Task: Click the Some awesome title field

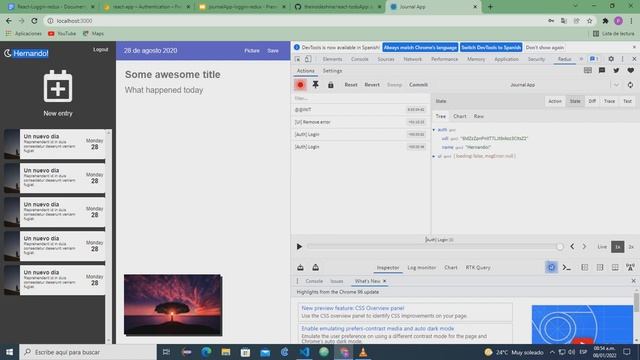Action: (173, 75)
